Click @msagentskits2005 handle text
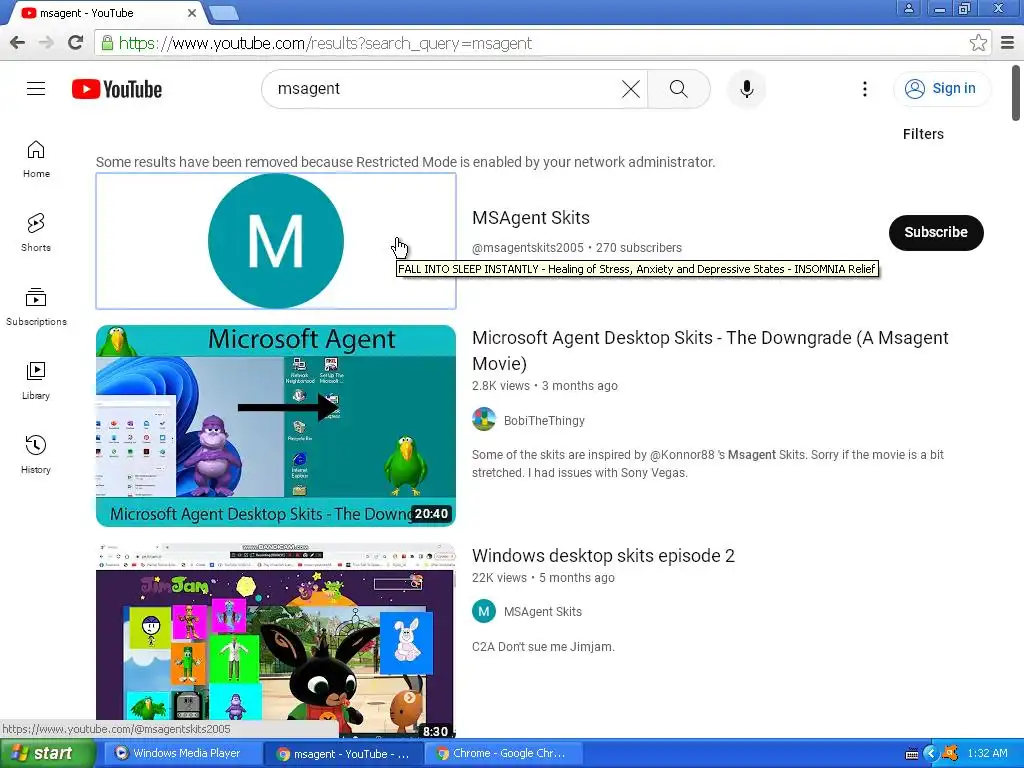Viewport: 1024px width, 768px height. 528,248
